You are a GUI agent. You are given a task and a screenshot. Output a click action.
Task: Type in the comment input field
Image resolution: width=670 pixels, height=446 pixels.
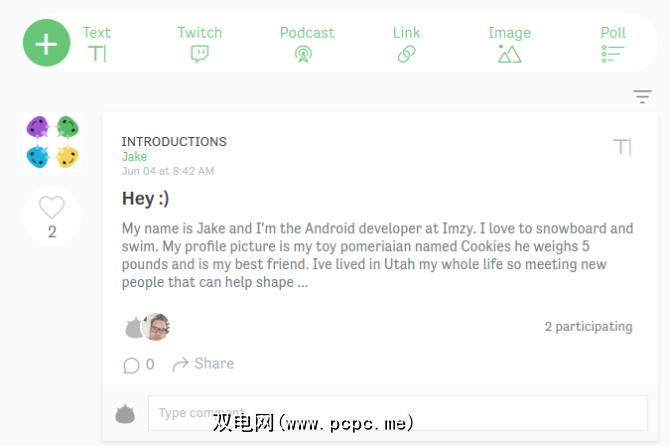coord(397,413)
